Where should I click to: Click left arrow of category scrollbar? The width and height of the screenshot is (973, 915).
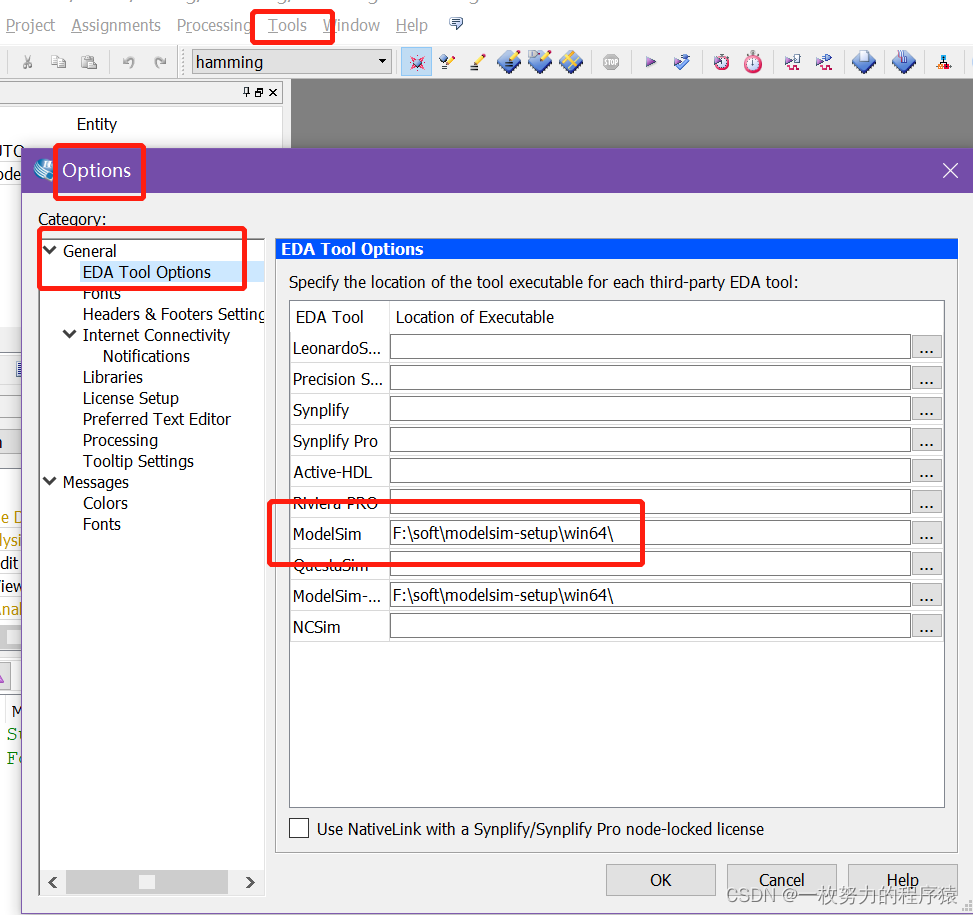coord(53,882)
